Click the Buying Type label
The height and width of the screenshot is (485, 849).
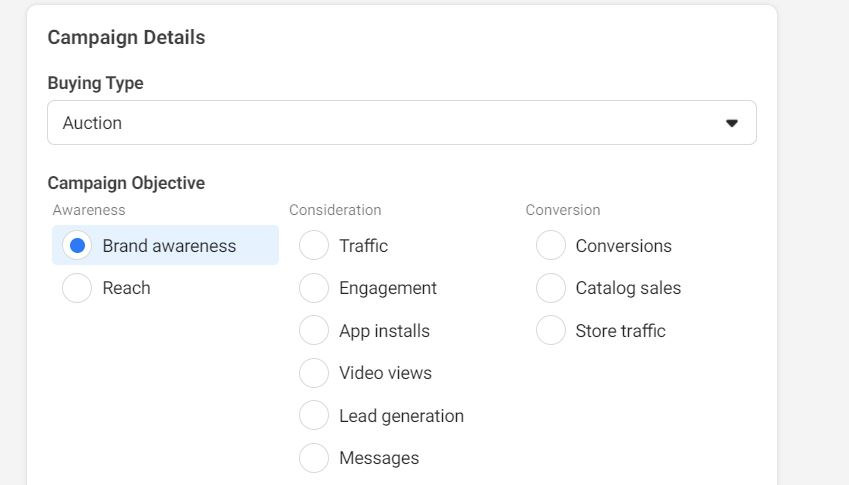coord(95,84)
